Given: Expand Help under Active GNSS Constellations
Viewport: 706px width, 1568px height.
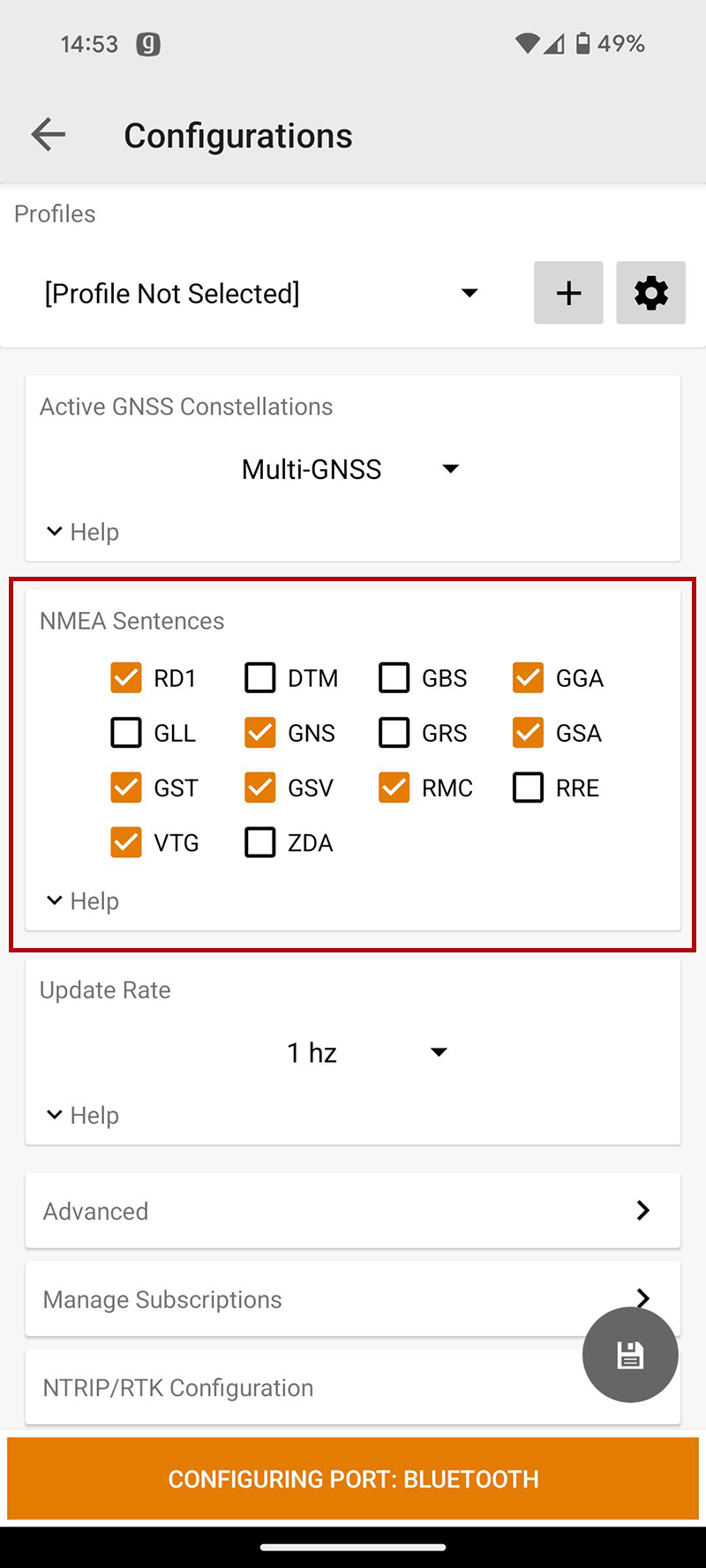Looking at the screenshot, I should (x=83, y=532).
